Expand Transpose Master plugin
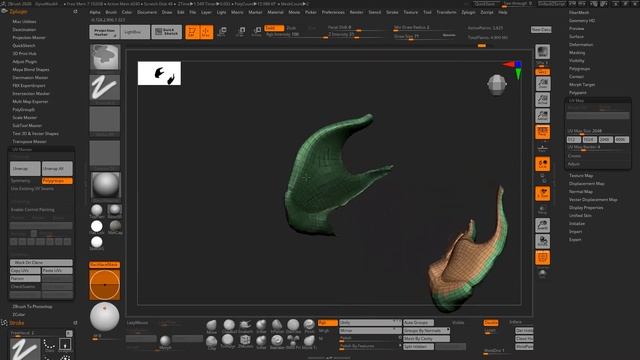This screenshot has height=360, width=640. coord(29,142)
